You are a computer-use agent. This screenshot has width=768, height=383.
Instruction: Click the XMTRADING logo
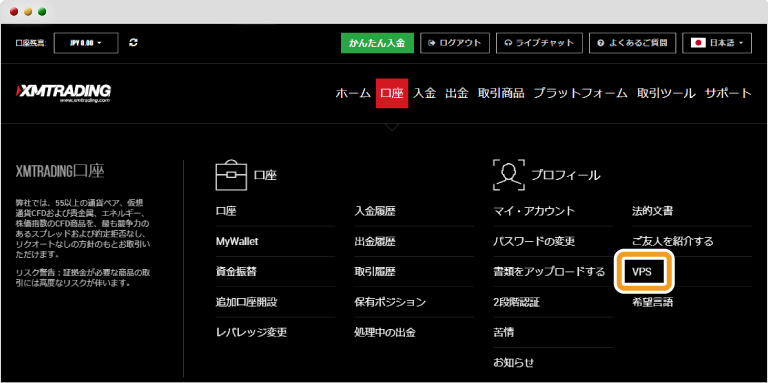click(x=64, y=93)
